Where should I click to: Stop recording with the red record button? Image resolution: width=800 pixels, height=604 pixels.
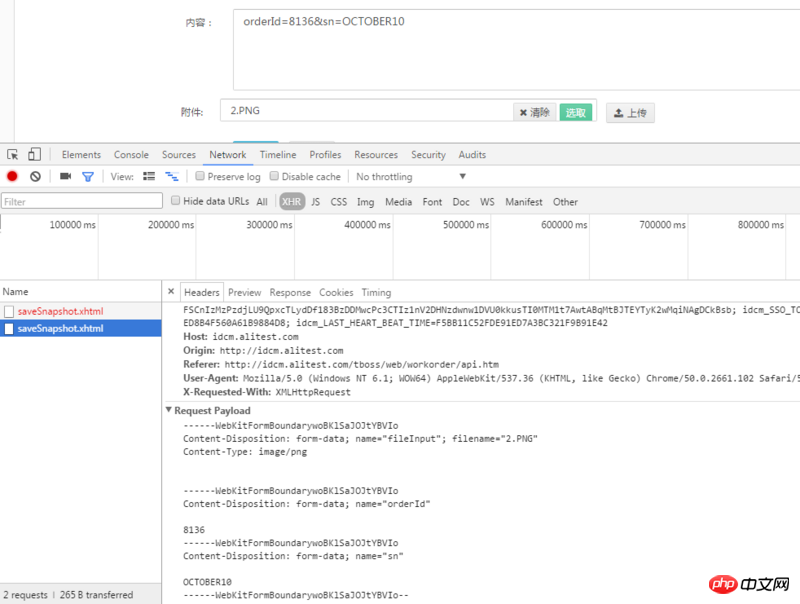coord(12,177)
